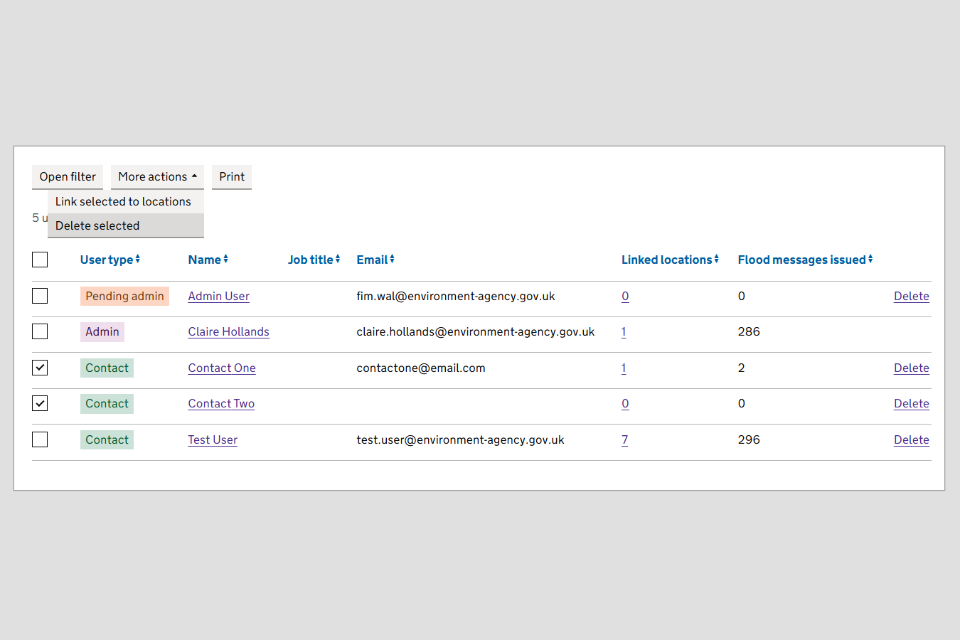Sort table by Email column
The image size is (960, 640).
coord(375,260)
